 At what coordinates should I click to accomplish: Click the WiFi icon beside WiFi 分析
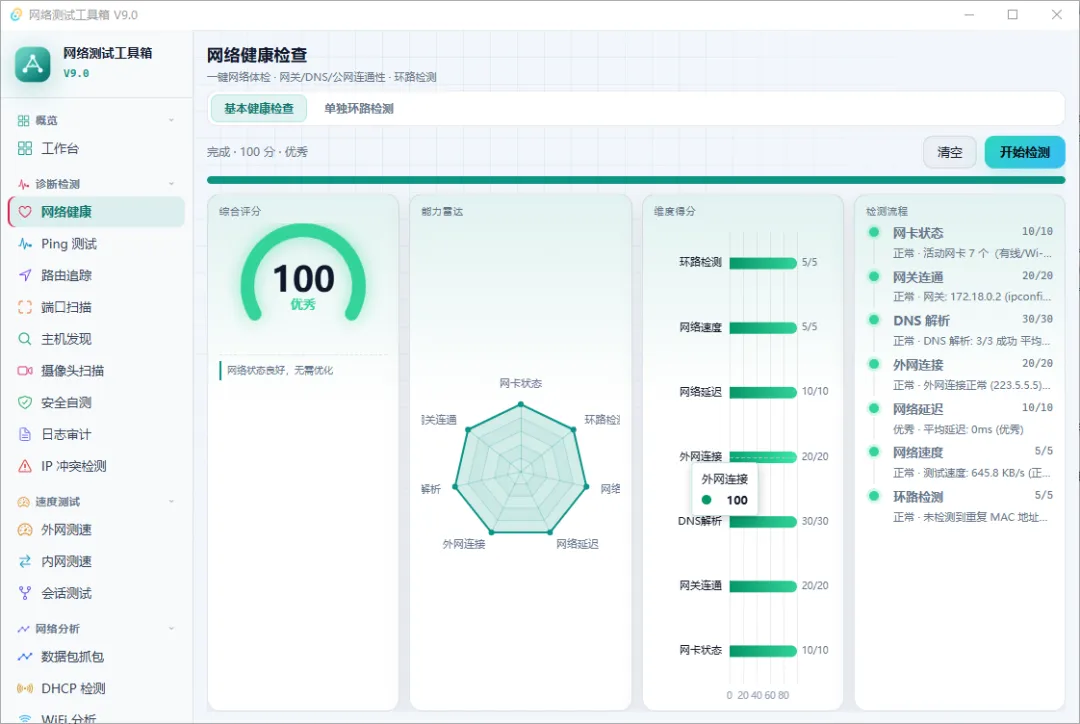[x=25, y=718]
